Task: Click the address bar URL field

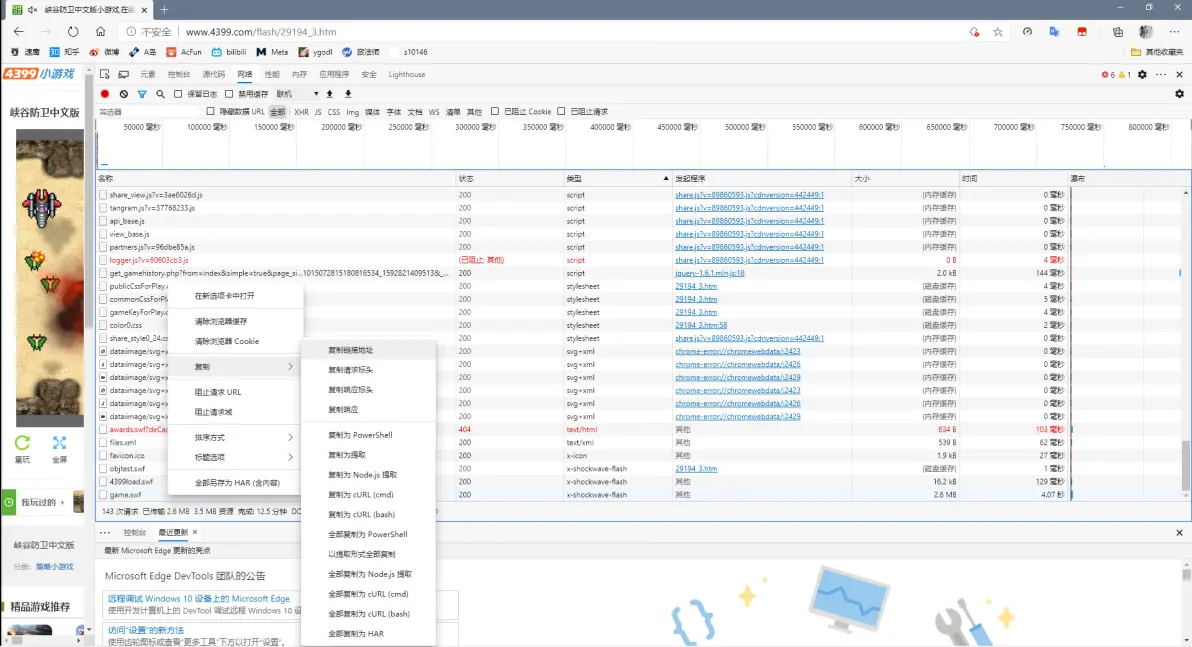Action: click(261, 32)
